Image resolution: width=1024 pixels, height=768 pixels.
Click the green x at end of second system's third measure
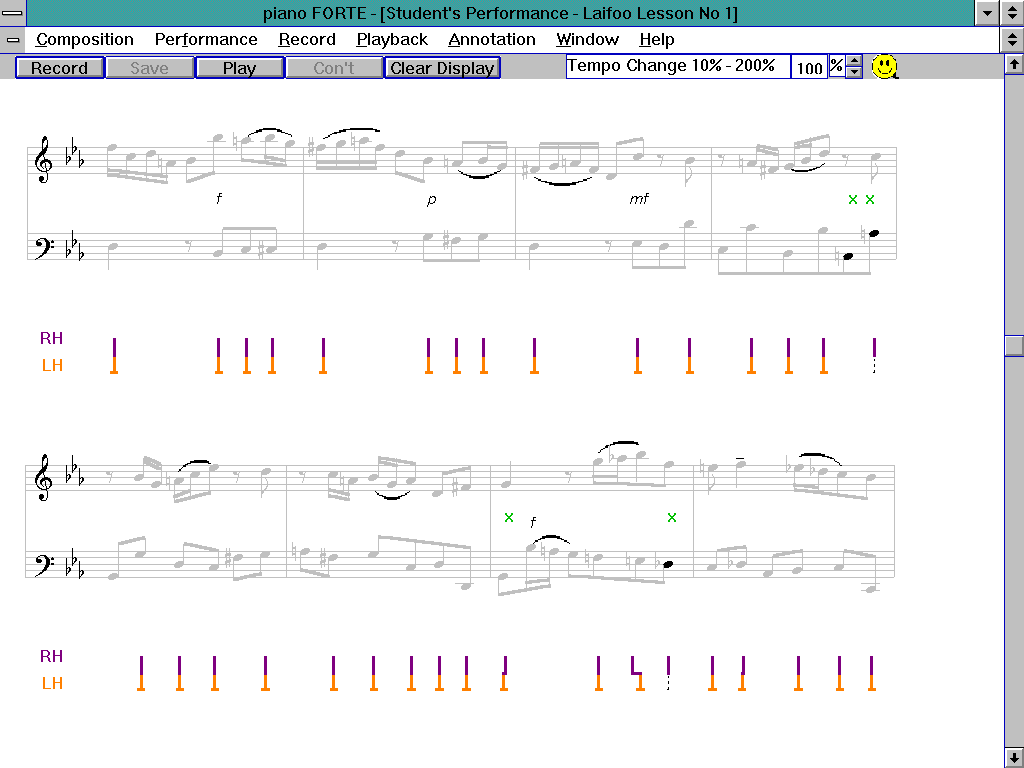point(672,517)
